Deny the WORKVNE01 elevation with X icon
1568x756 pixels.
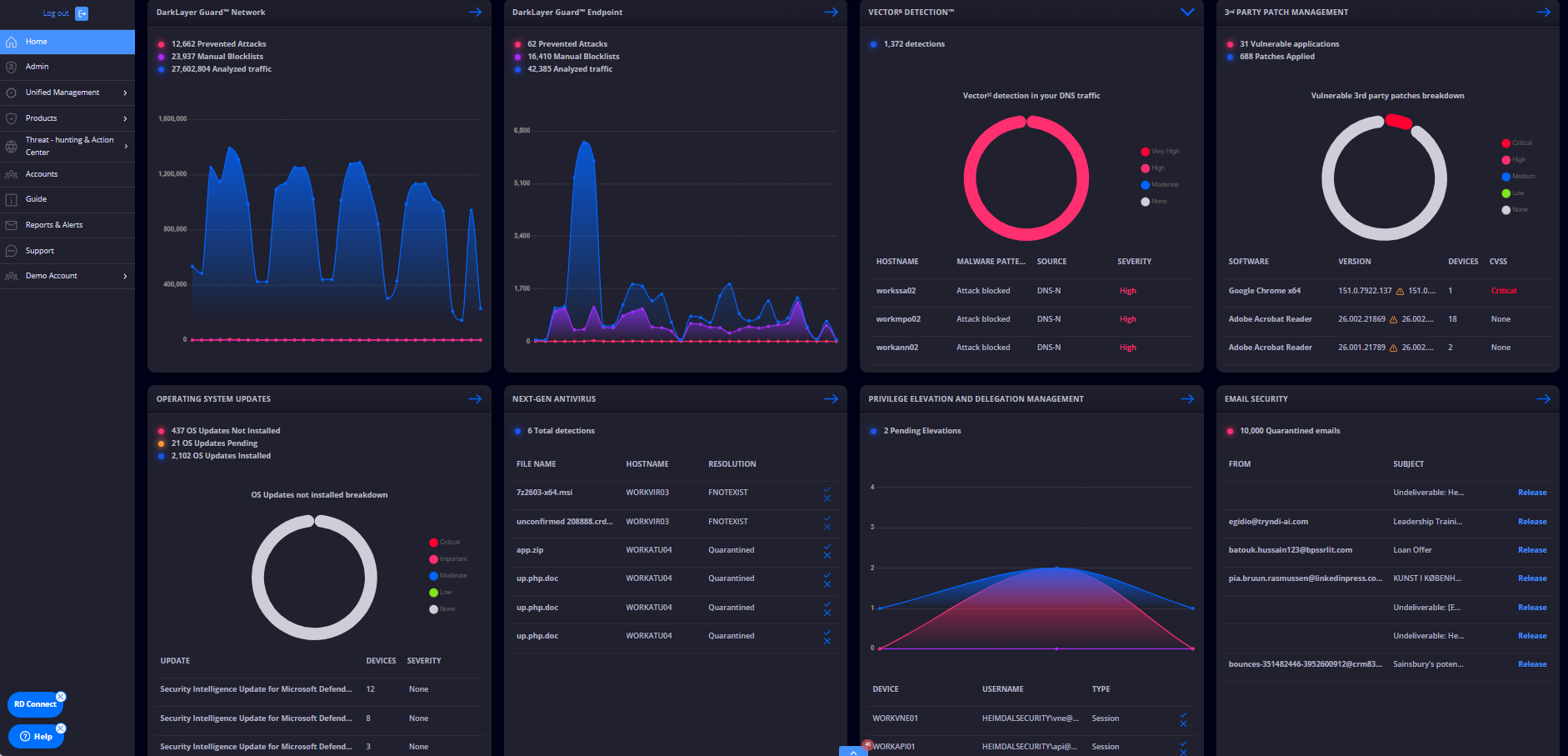click(1183, 723)
